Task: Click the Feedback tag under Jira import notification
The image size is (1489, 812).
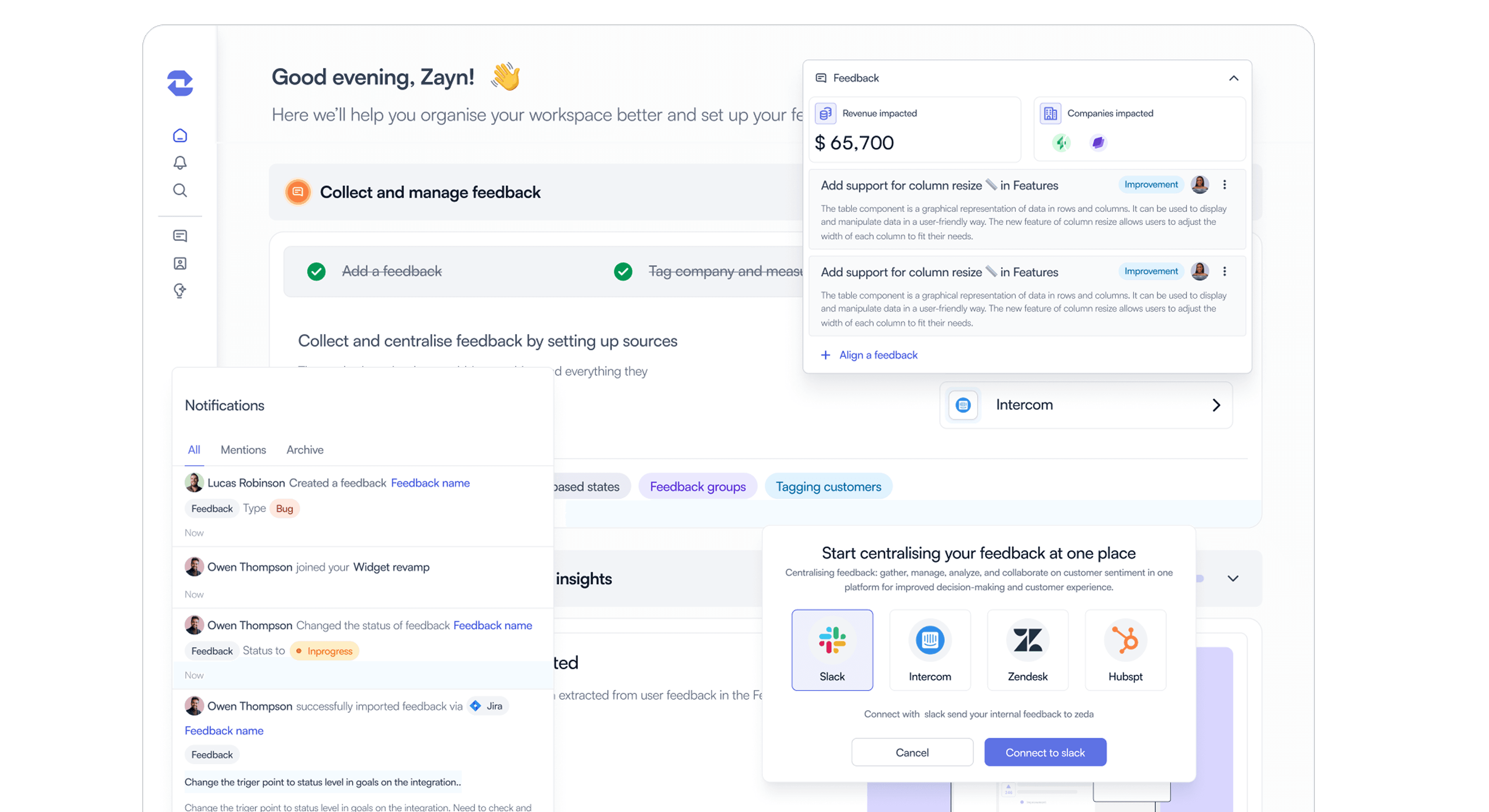Action: pos(212,755)
